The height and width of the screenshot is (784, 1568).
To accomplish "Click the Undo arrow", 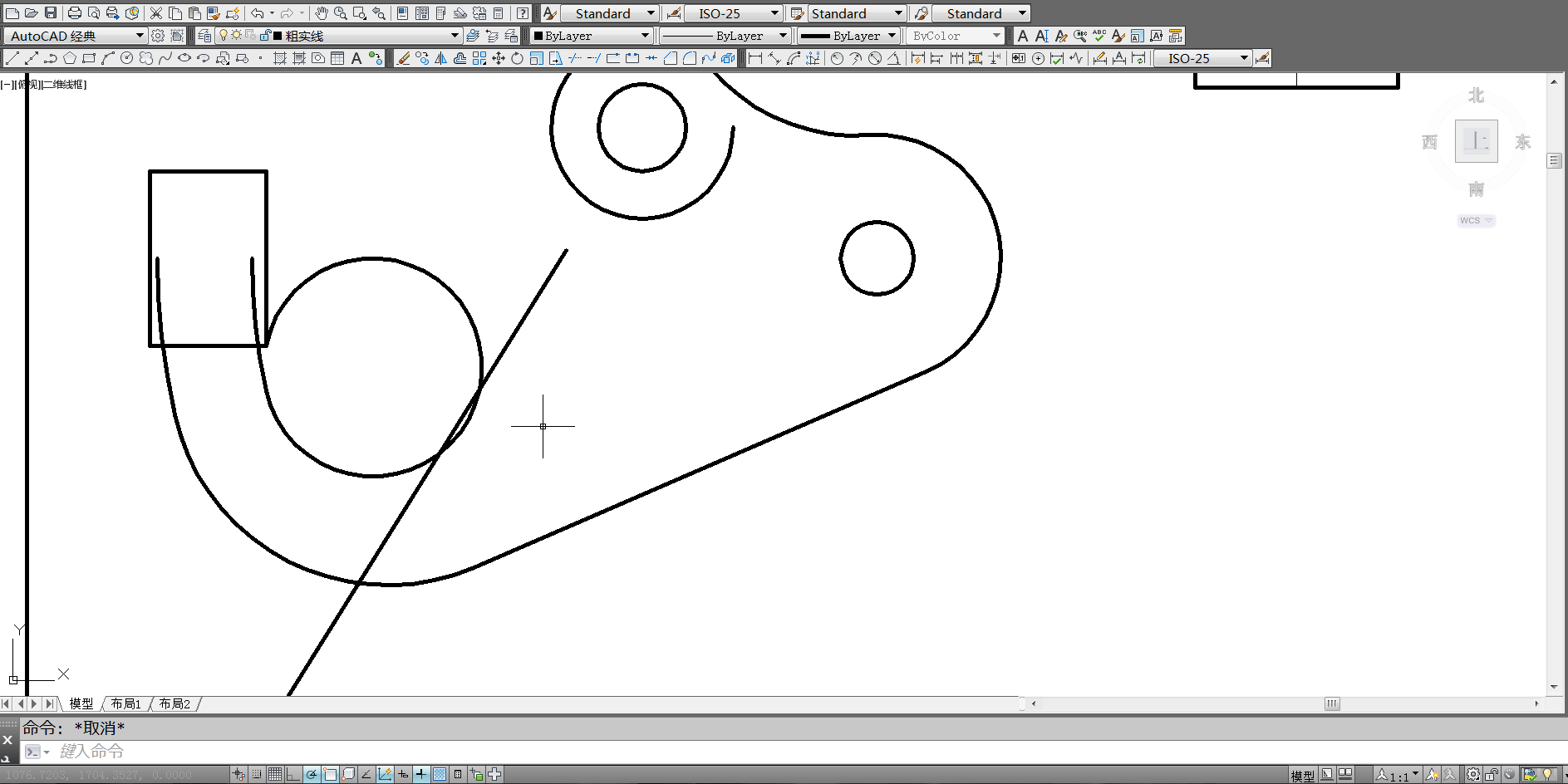I will (258, 13).
